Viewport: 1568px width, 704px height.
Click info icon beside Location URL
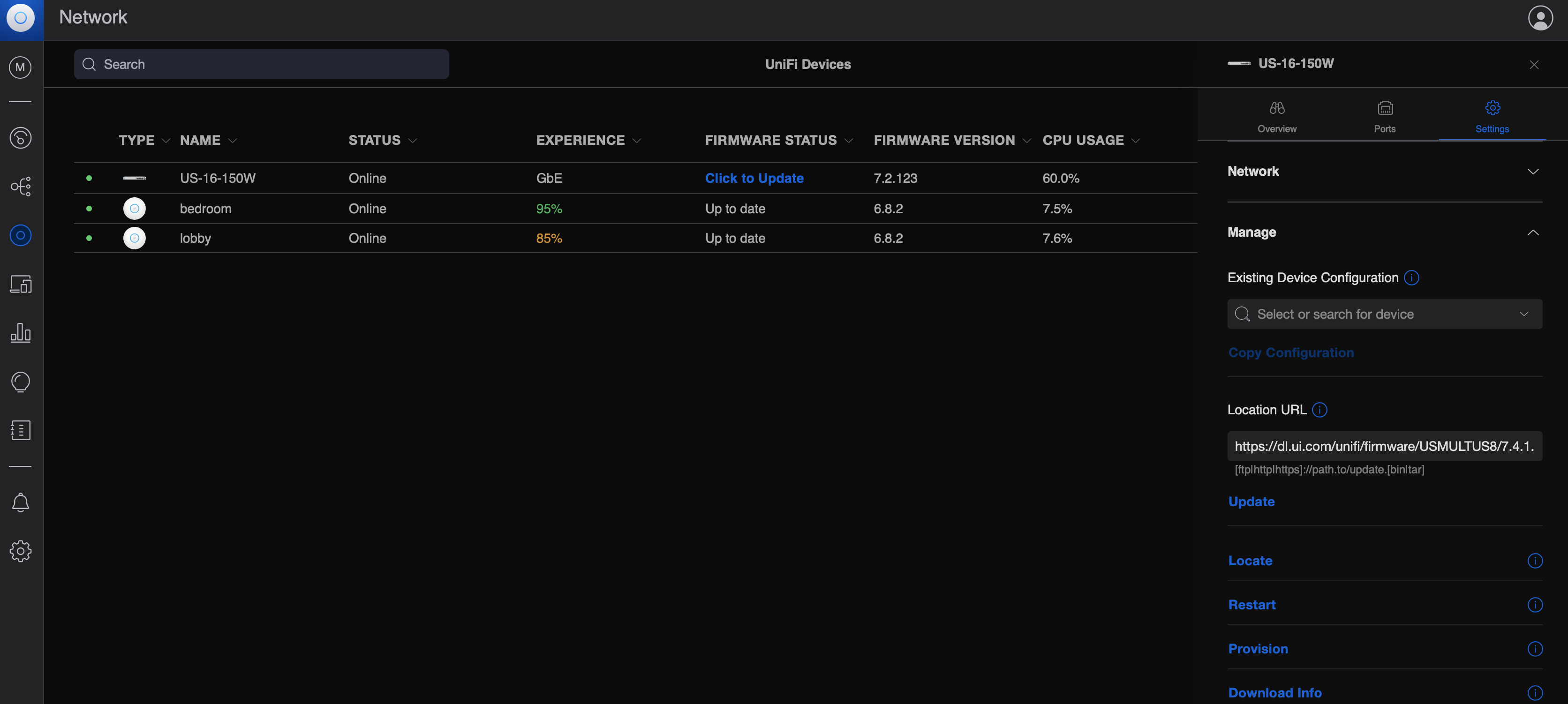coord(1319,410)
